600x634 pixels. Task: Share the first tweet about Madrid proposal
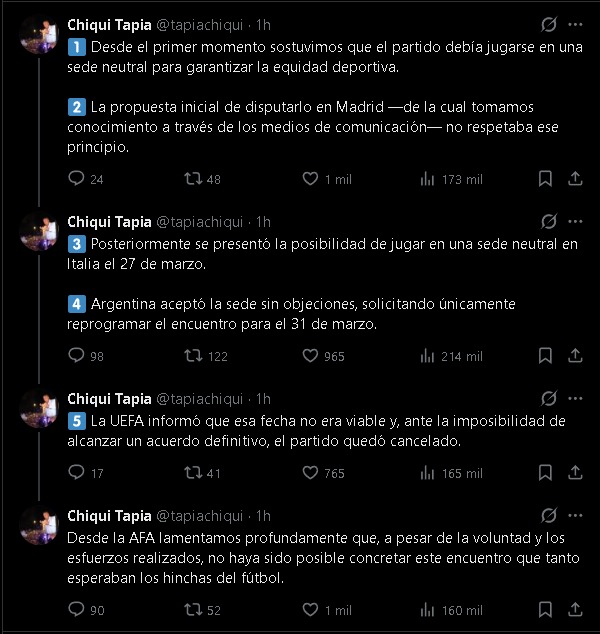click(574, 179)
